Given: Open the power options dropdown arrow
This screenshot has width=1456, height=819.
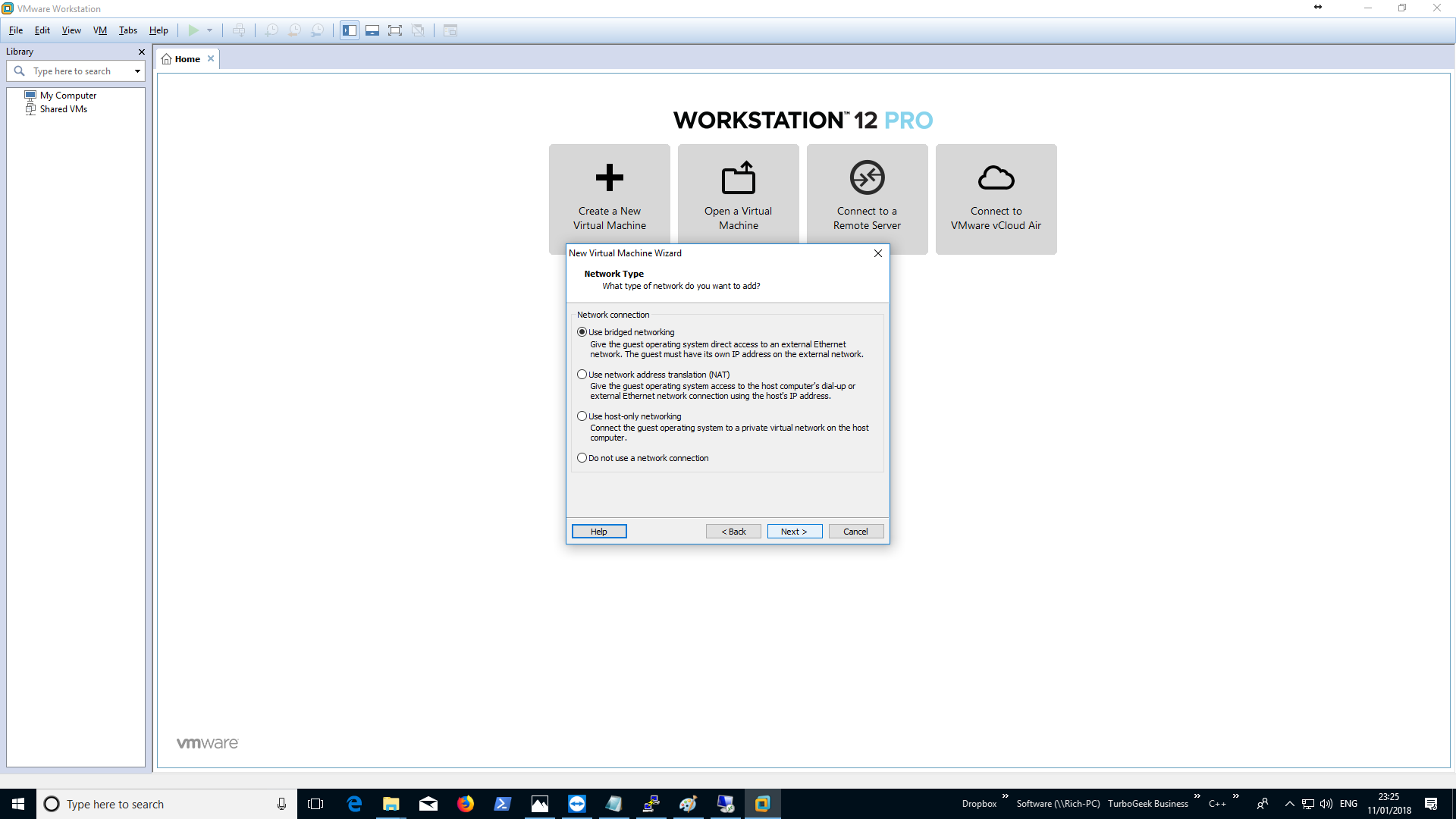Looking at the screenshot, I should pos(210,30).
